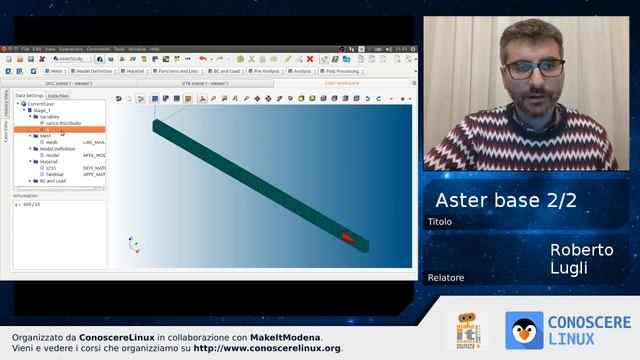Click the grey Redo arrow icon

click(220, 59)
